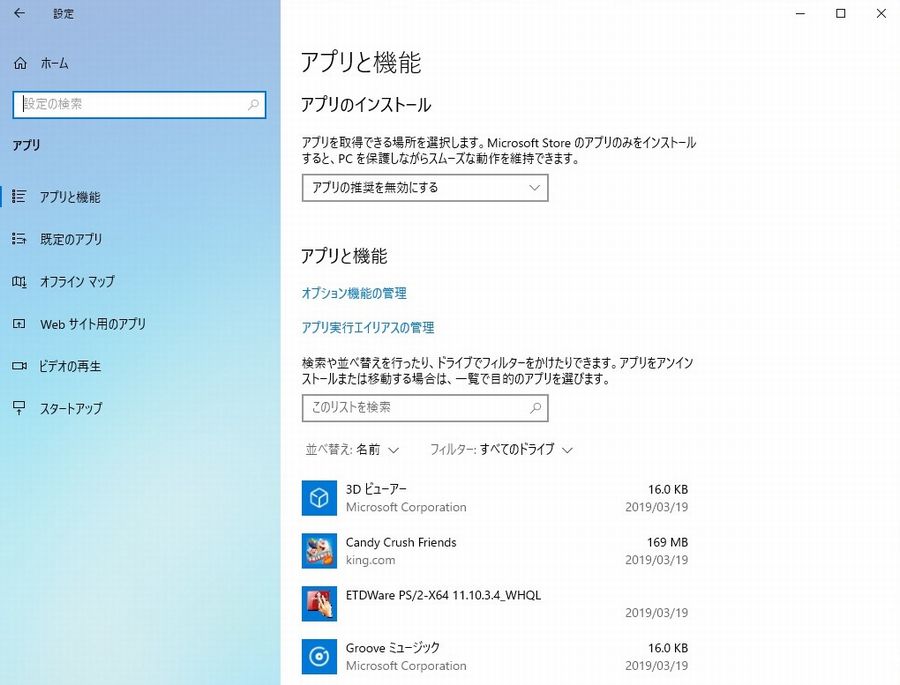This screenshot has width=900, height=685.
Task: Click the back arrow in settings
Action: pyautogui.click(x=20, y=13)
